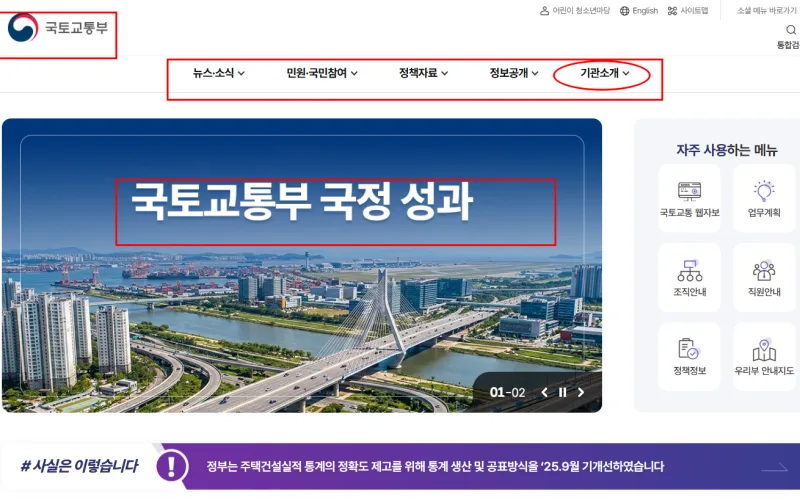Click the exclamation mark icon in the notice banner
800x500 pixels.
pos(172,466)
